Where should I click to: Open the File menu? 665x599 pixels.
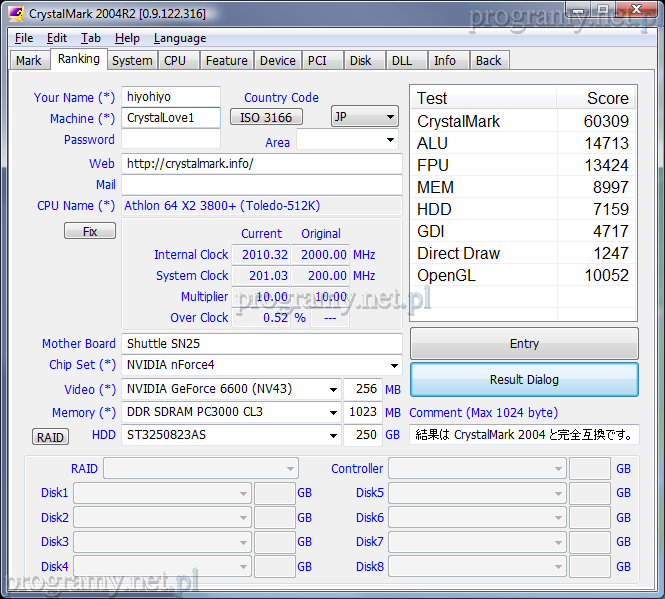point(24,38)
